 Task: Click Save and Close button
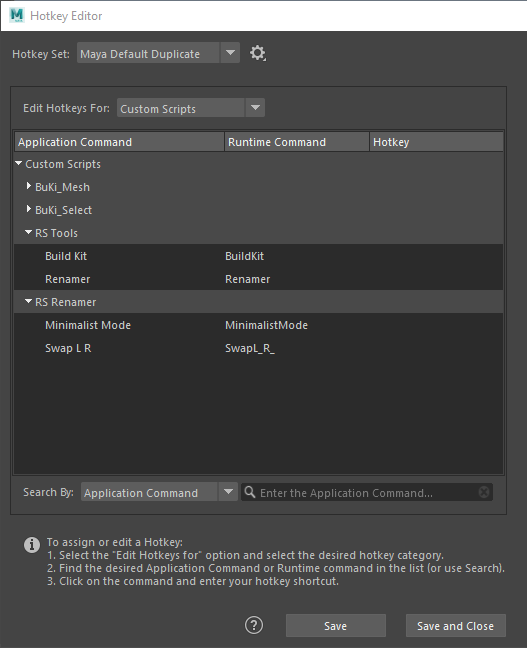pos(455,626)
